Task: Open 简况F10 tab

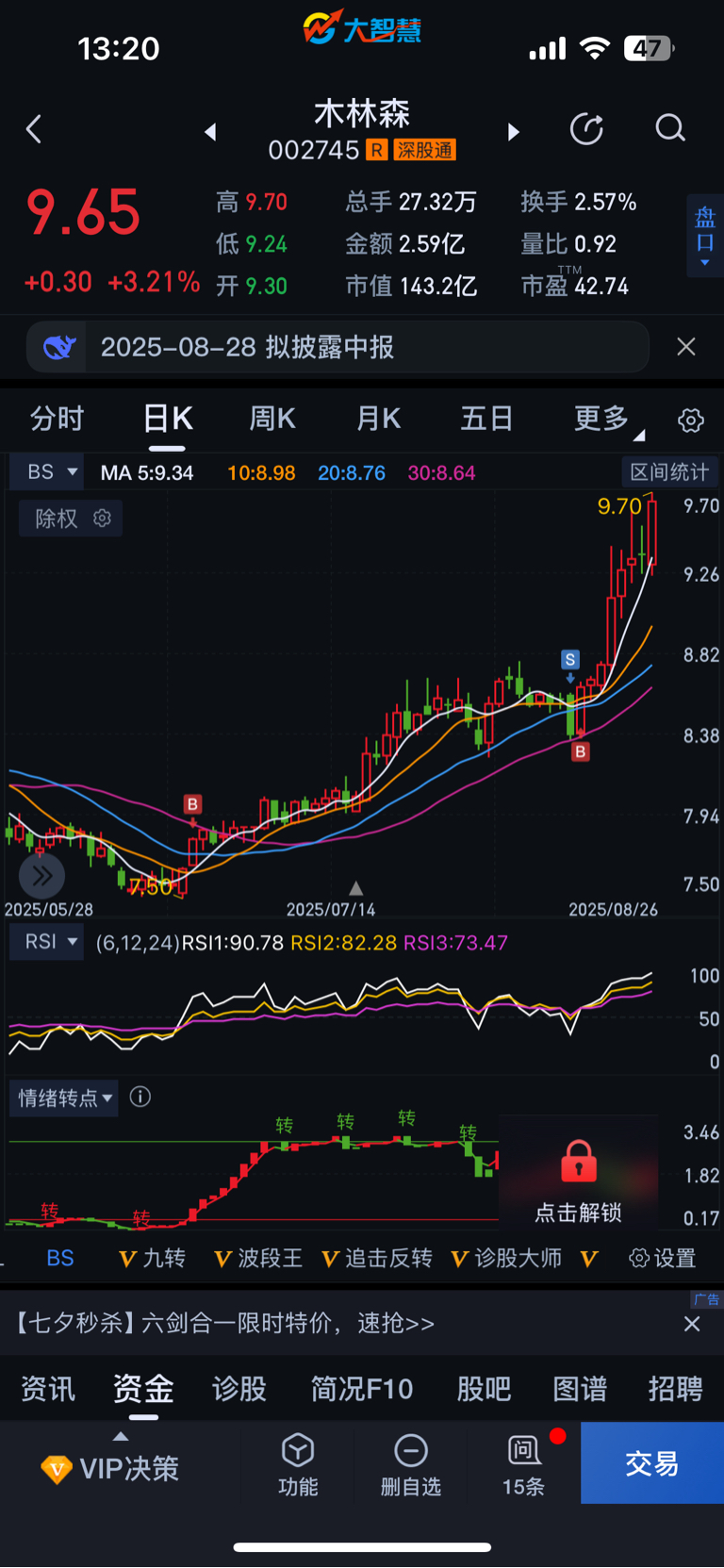Action: [x=362, y=1388]
